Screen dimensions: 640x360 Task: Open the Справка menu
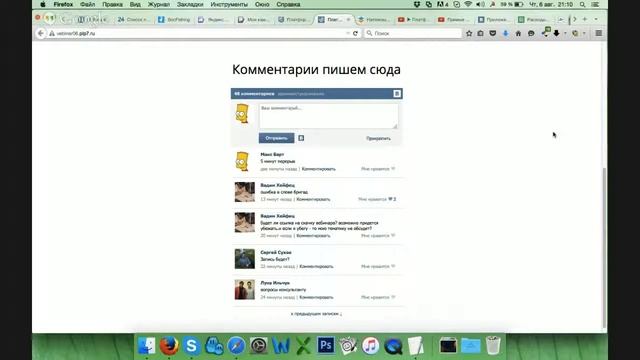point(288,4)
